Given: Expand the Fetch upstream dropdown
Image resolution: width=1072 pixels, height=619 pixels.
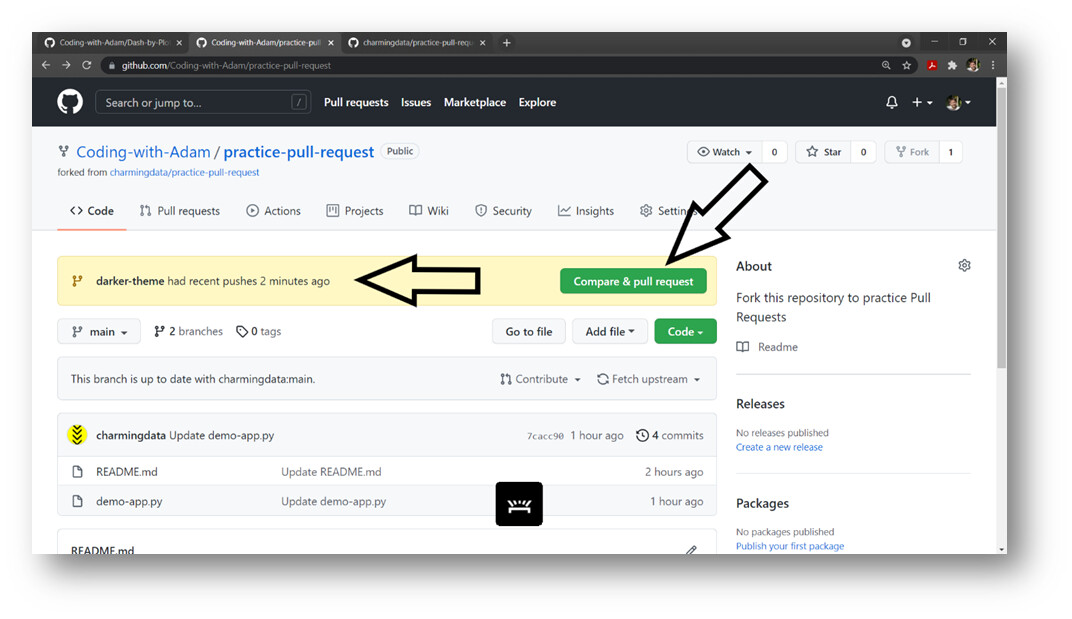Looking at the screenshot, I should tap(648, 379).
